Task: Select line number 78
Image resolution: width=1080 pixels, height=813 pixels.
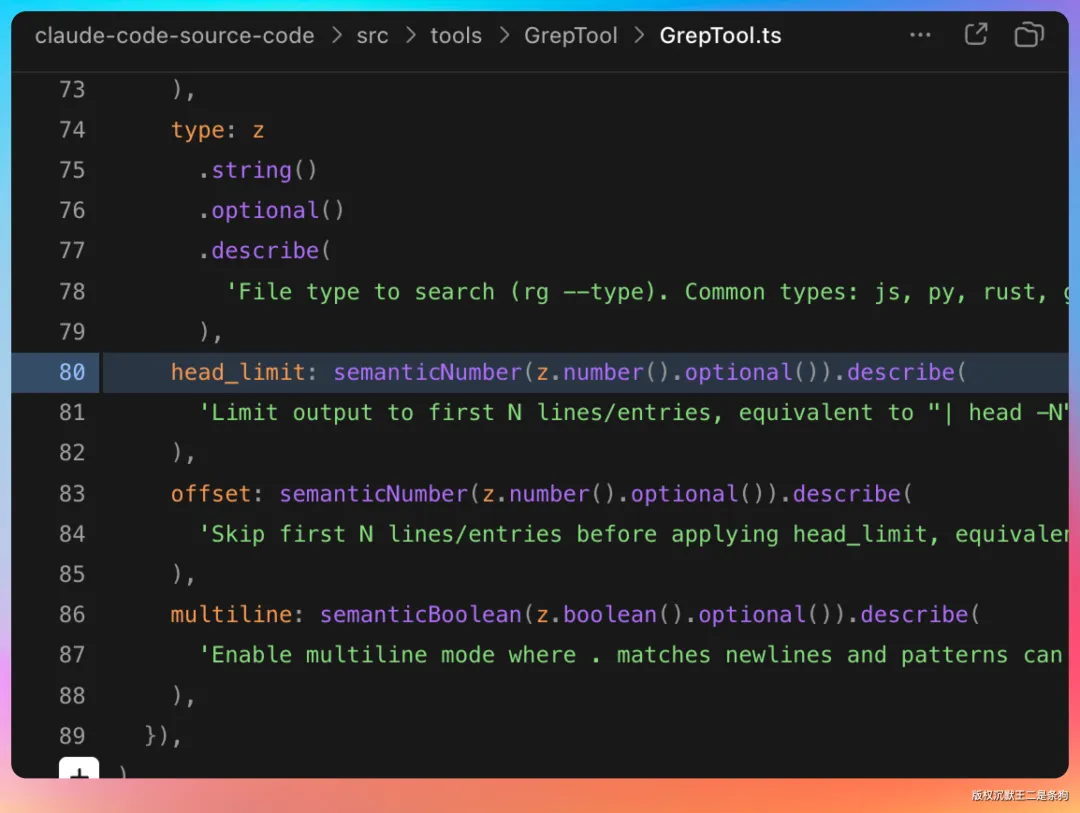Action: click(x=72, y=291)
